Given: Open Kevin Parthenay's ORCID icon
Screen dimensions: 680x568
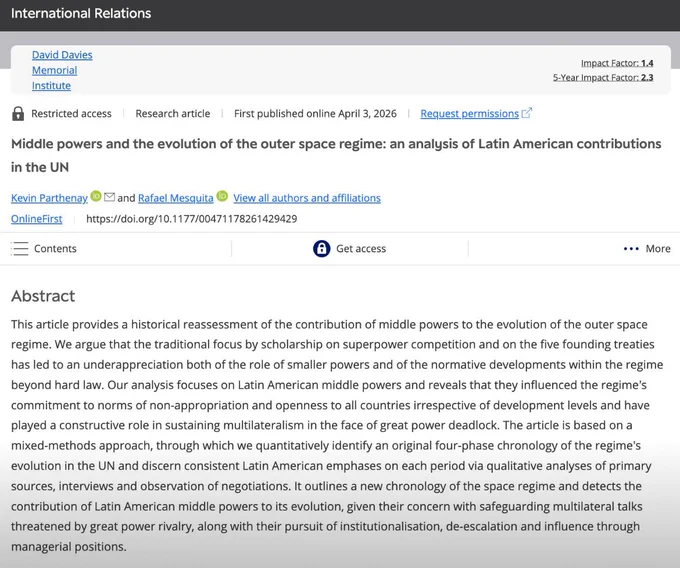Looking at the screenshot, I should click(96, 196).
